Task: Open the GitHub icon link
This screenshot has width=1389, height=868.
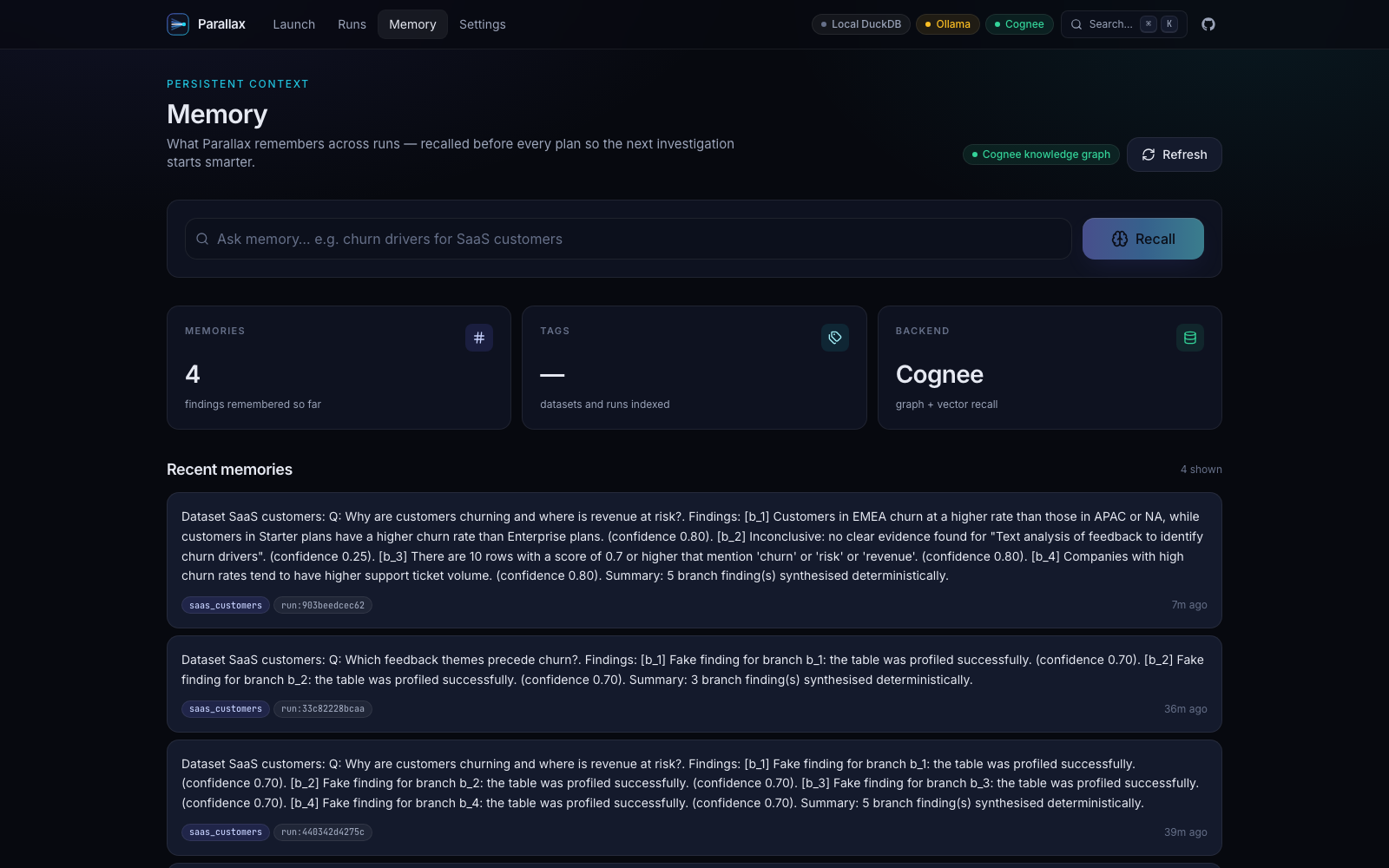Action: coord(1208,24)
